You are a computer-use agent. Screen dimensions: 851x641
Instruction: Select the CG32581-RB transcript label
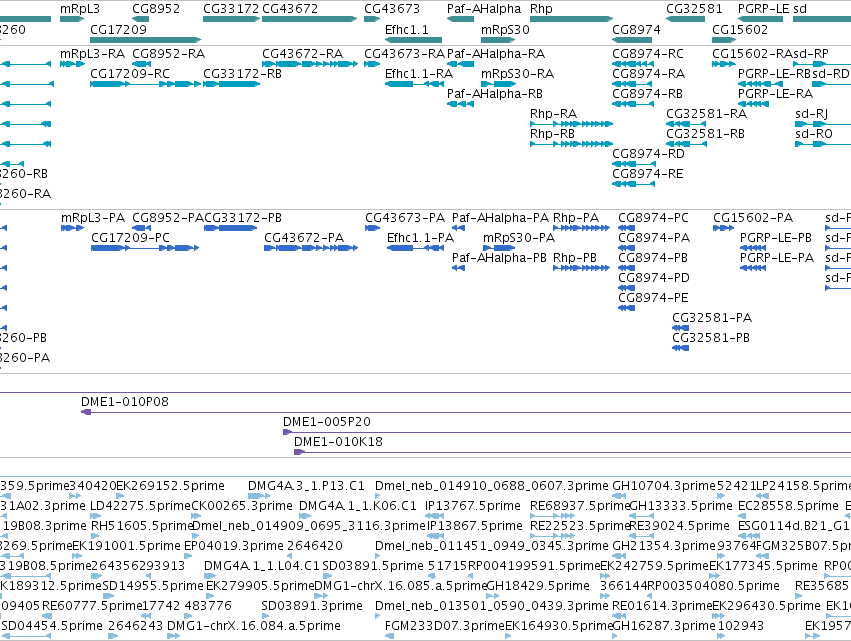point(706,134)
